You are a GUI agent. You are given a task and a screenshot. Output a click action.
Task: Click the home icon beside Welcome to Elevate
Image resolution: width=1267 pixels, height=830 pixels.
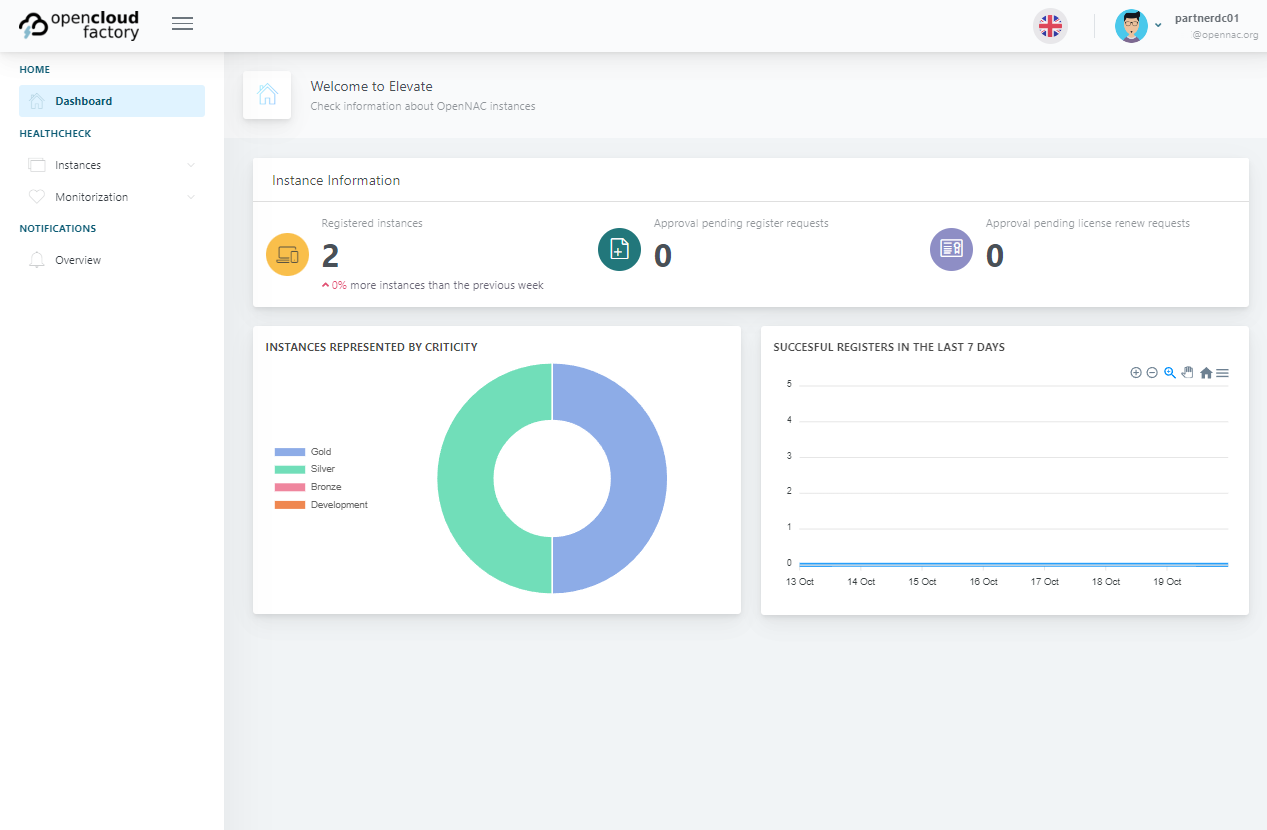(267, 95)
